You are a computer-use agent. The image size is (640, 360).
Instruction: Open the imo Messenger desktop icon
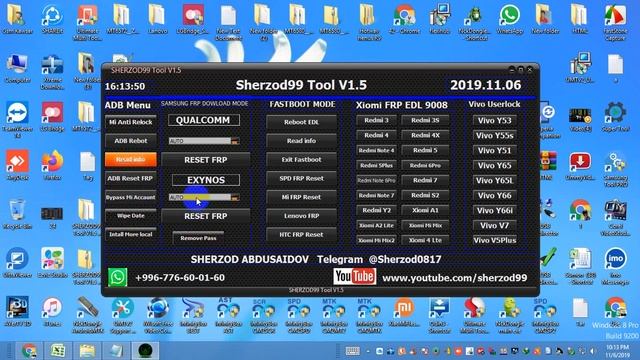pos(616,266)
